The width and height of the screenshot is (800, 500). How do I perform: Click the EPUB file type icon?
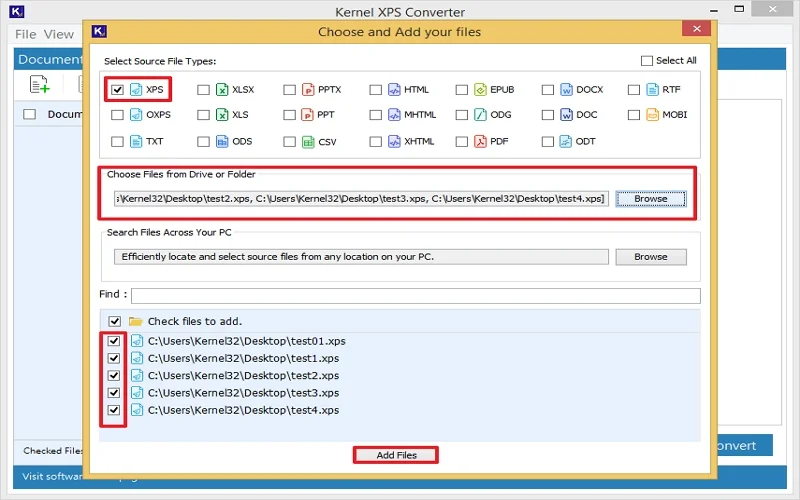point(480,90)
